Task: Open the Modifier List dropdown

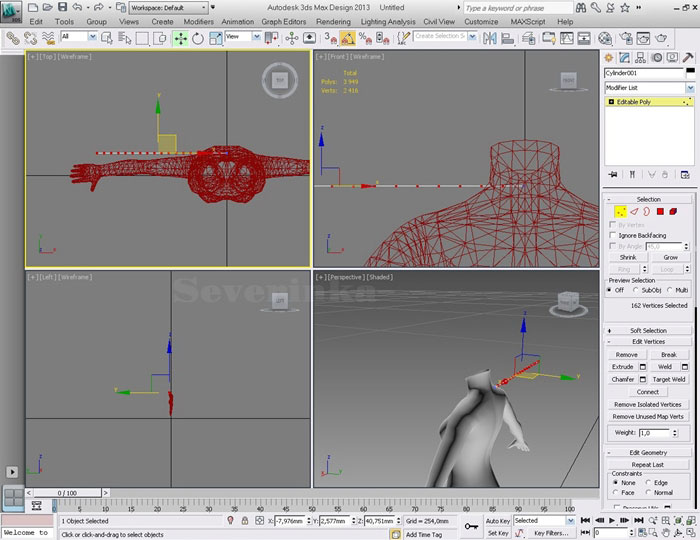Action: tap(690, 88)
